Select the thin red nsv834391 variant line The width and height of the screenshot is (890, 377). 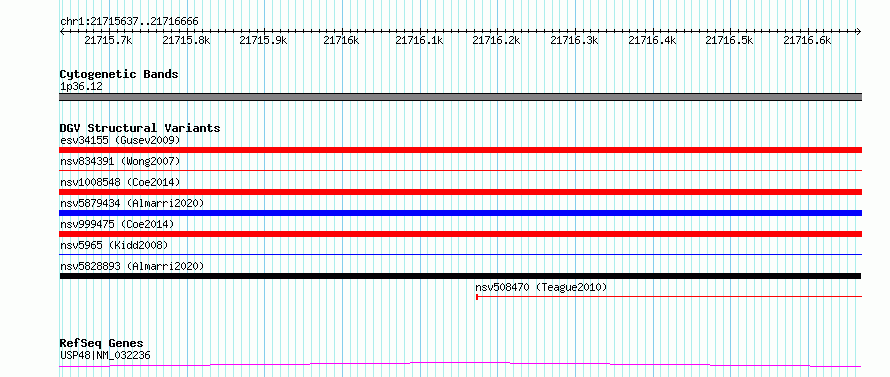point(460,170)
